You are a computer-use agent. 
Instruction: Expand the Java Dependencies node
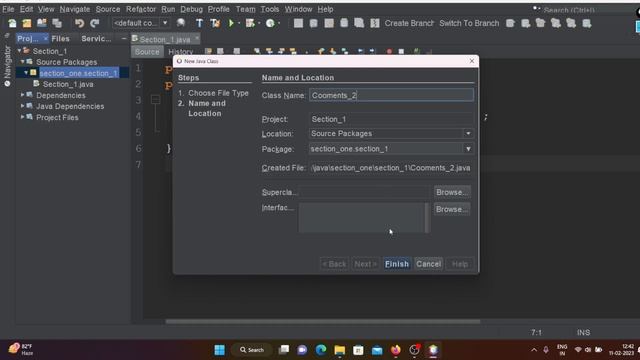point(22,106)
